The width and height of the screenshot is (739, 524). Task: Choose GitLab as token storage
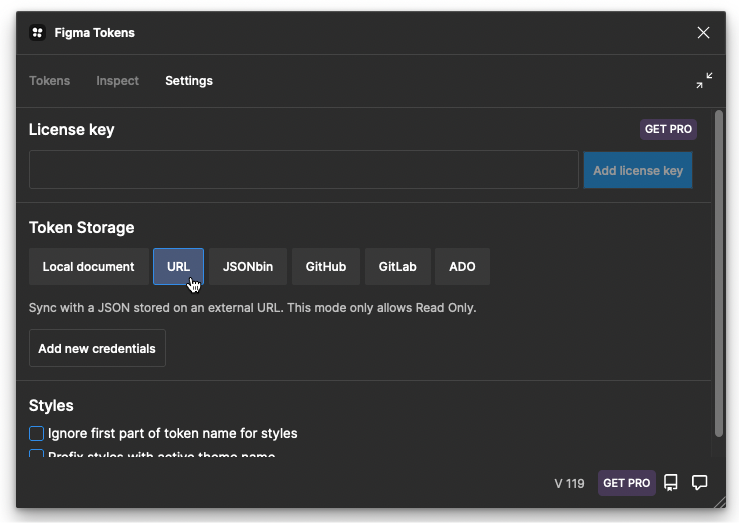point(398,267)
